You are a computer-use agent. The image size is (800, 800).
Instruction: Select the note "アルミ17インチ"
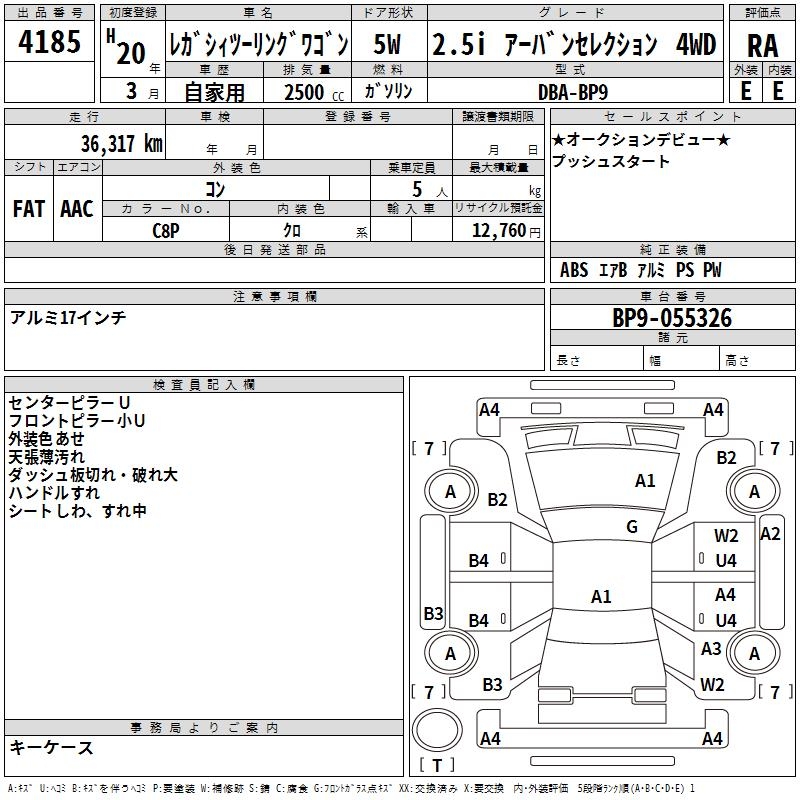(x=68, y=318)
